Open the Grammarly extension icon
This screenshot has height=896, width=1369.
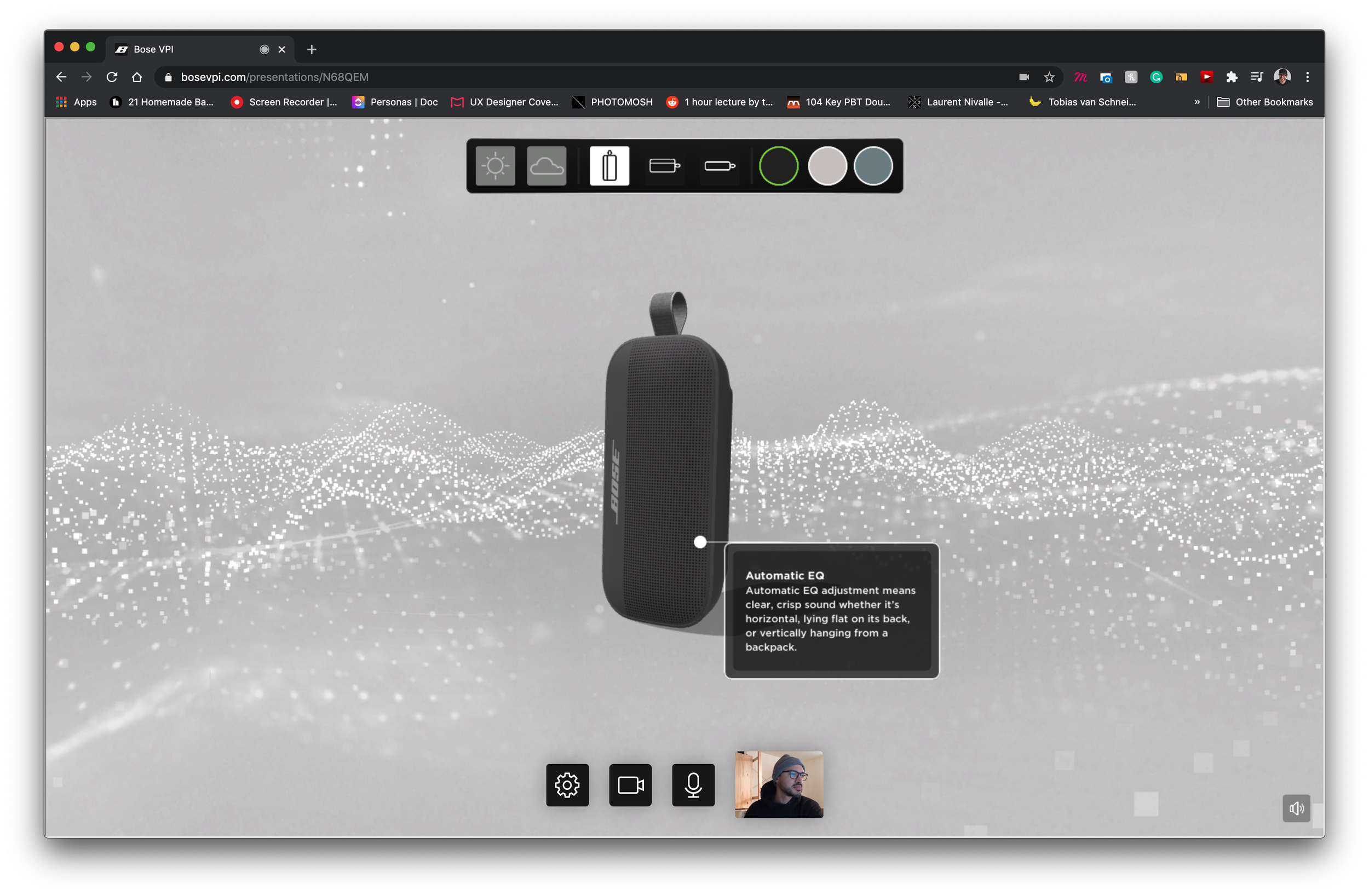coord(1156,77)
